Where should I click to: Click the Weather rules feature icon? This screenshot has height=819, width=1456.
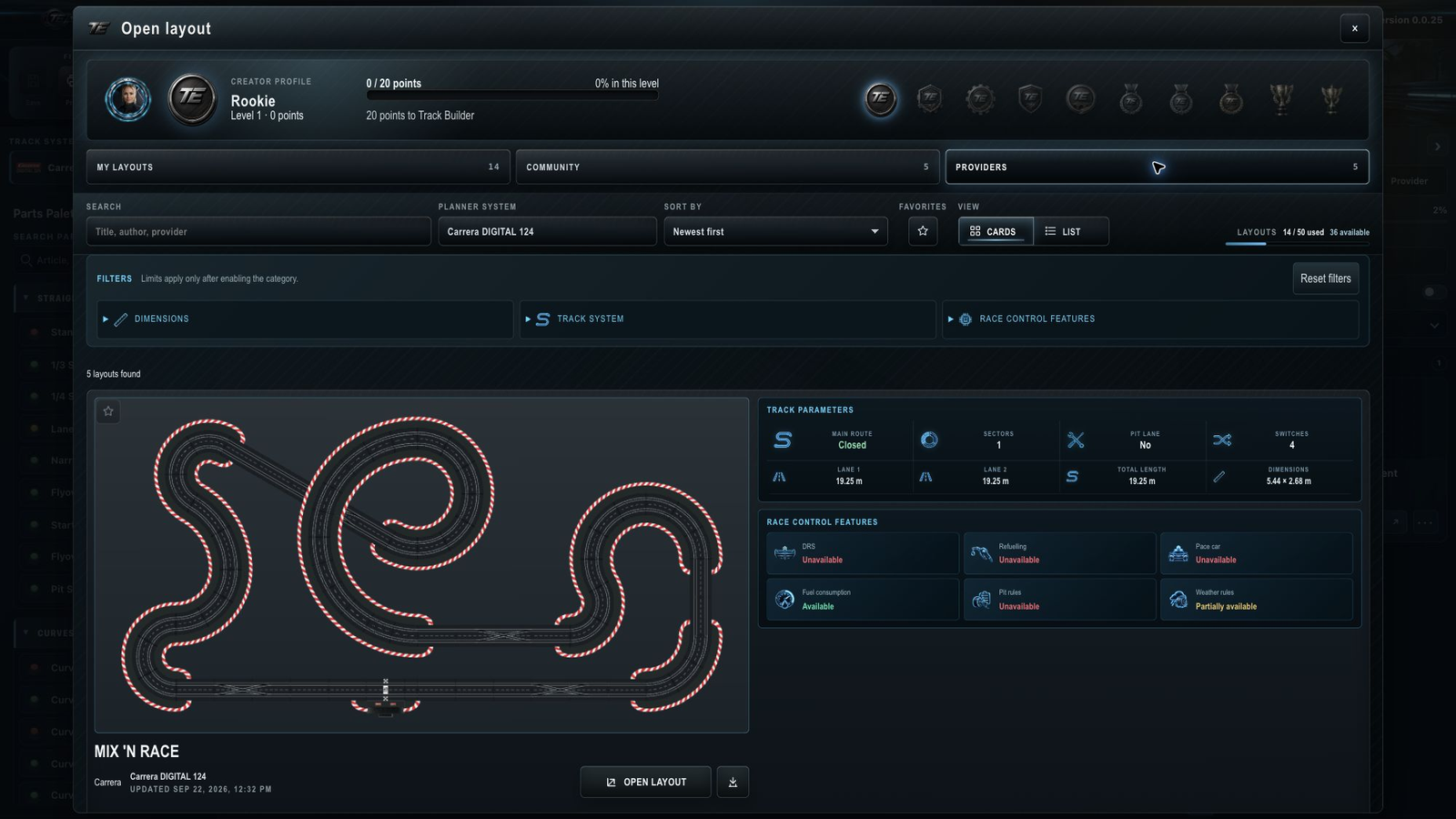1178,599
